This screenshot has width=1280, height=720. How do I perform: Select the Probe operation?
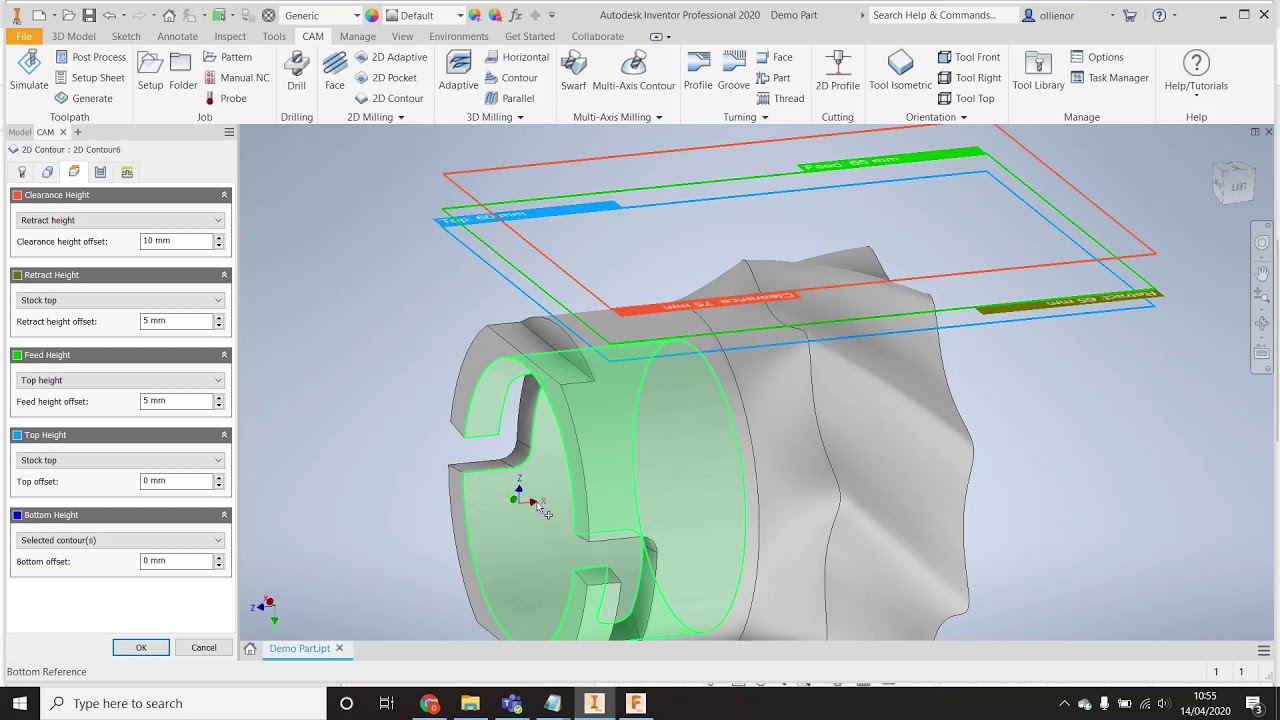coord(225,98)
